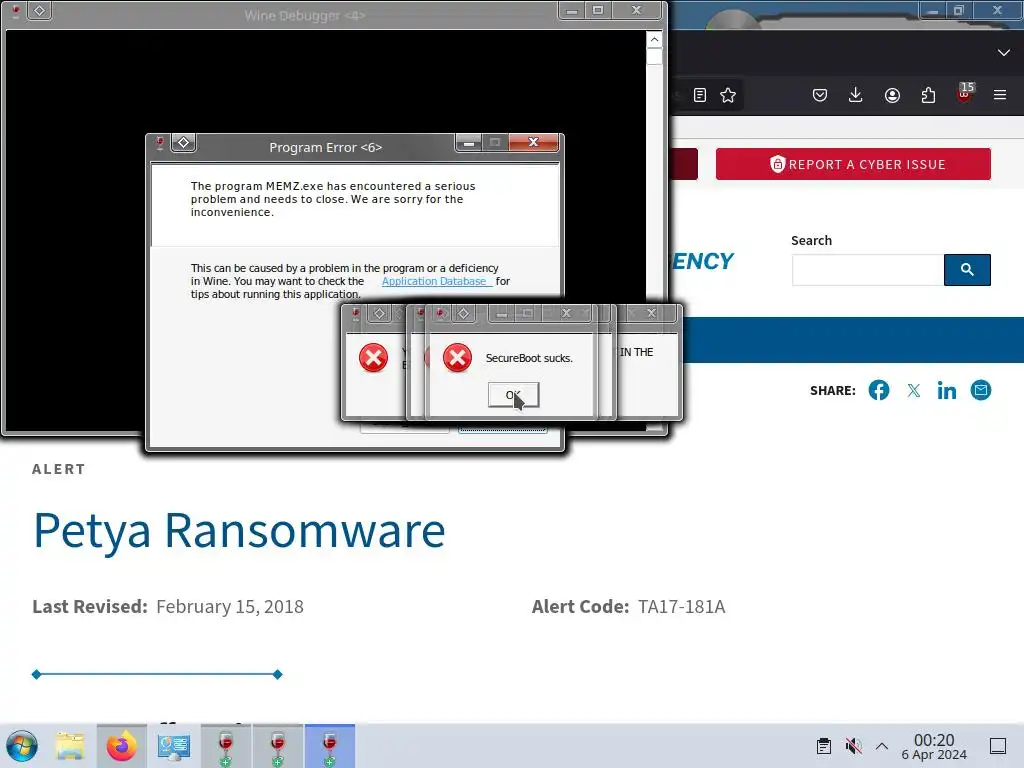The width and height of the screenshot is (1024, 768).
Task: Select first Wine taskbar entry
Action: pos(225,746)
